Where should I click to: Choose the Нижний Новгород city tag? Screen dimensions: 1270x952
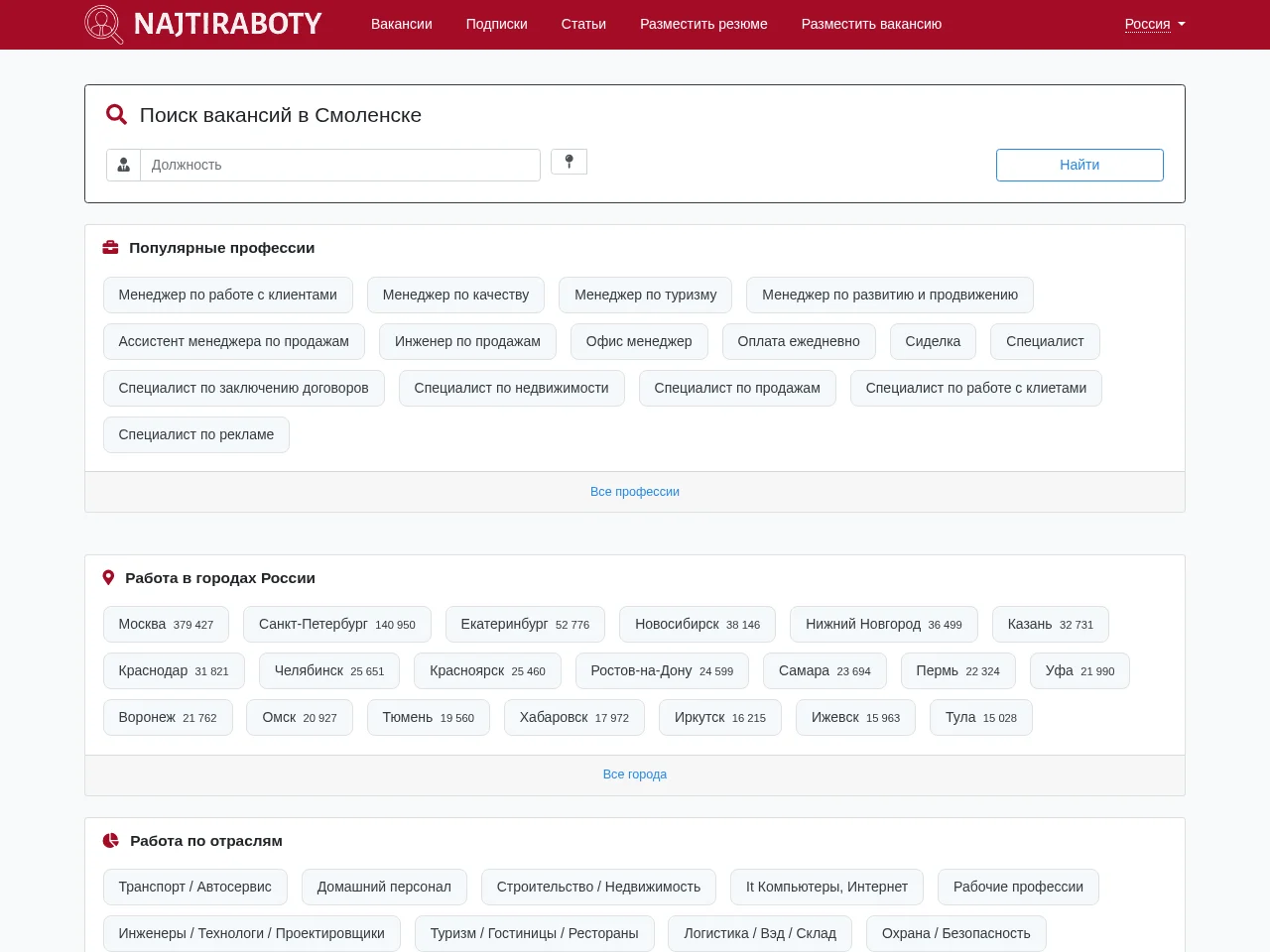coord(884,624)
